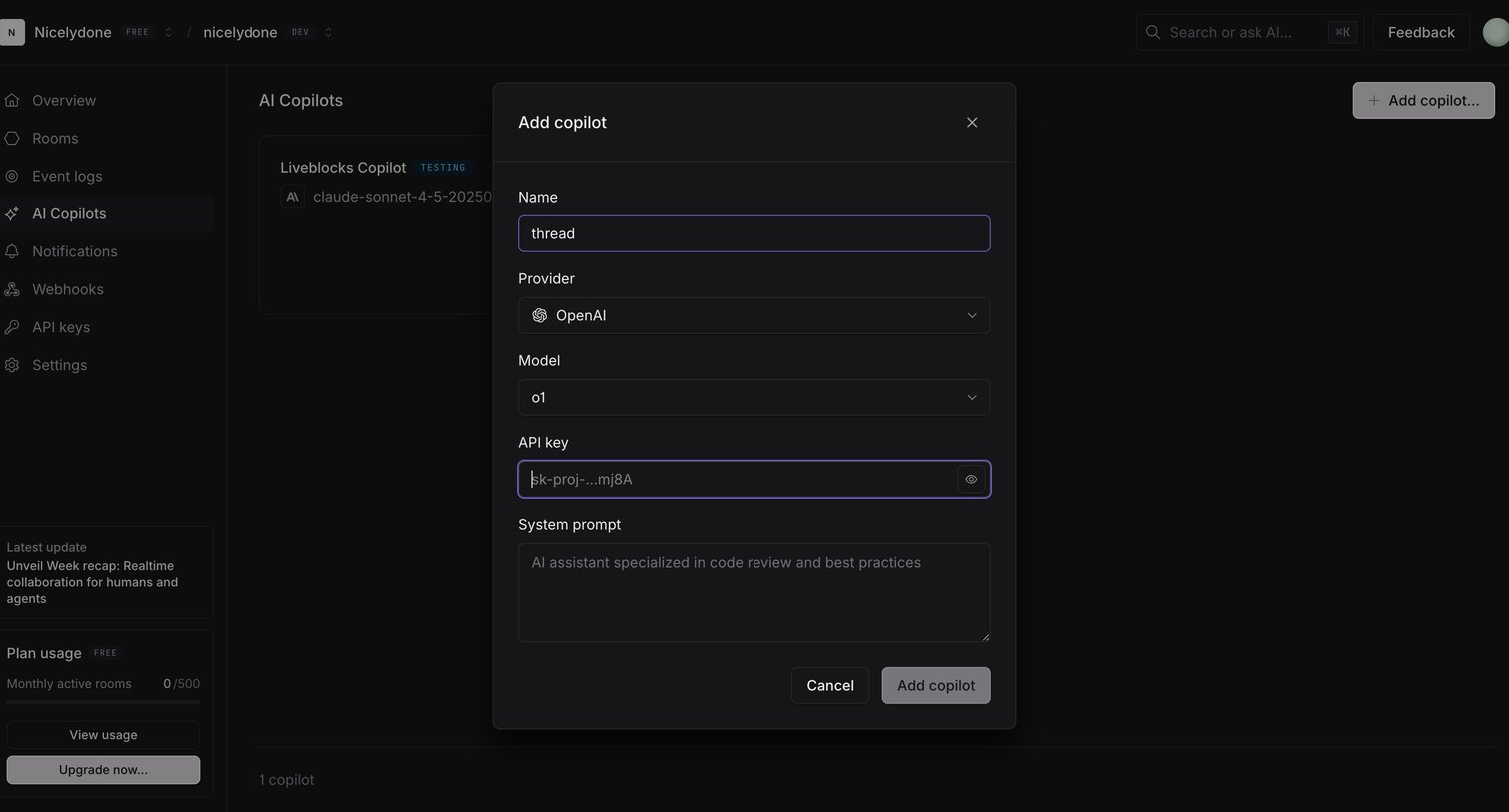The width and height of the screenshot is (1509, 812).
Task: Click the API keys key icon
Action: tap(12, 327)
